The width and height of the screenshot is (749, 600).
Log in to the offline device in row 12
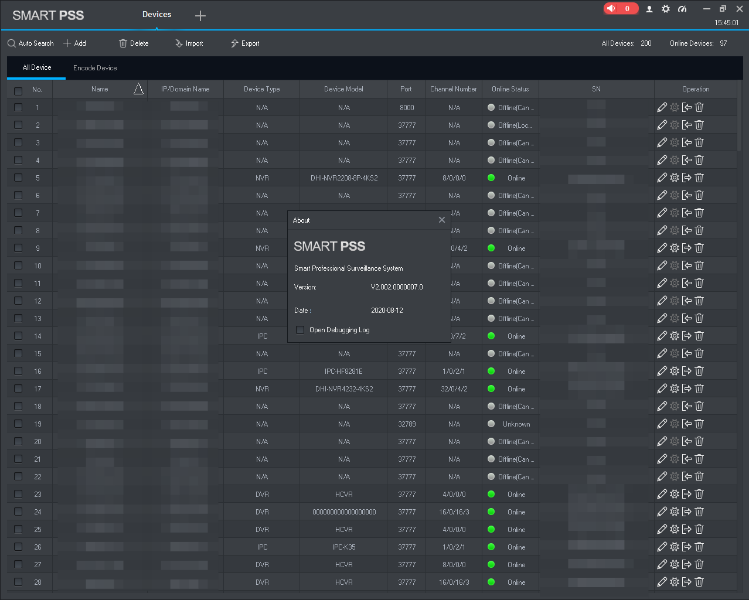[686, 301]
